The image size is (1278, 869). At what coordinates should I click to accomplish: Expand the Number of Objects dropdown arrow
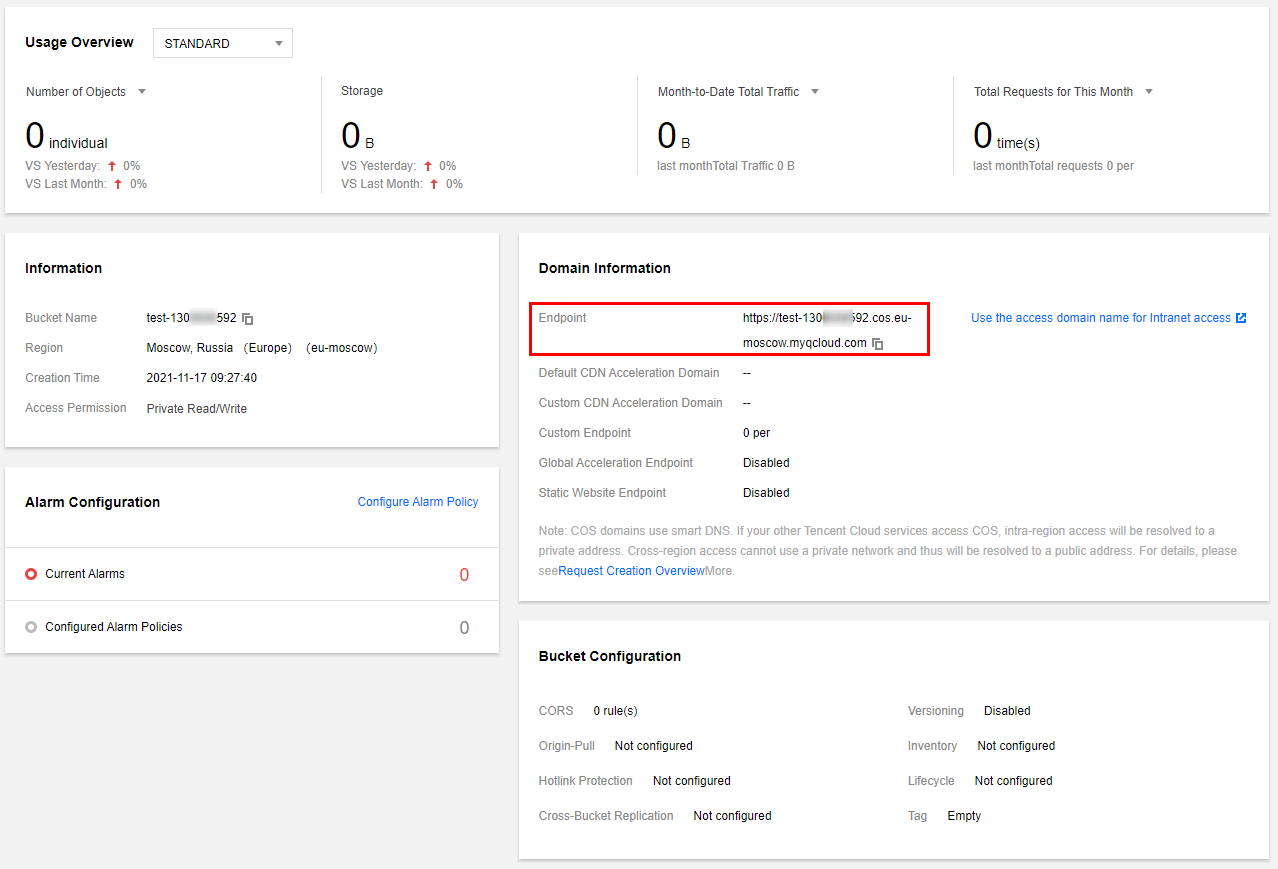click(141, 92)
